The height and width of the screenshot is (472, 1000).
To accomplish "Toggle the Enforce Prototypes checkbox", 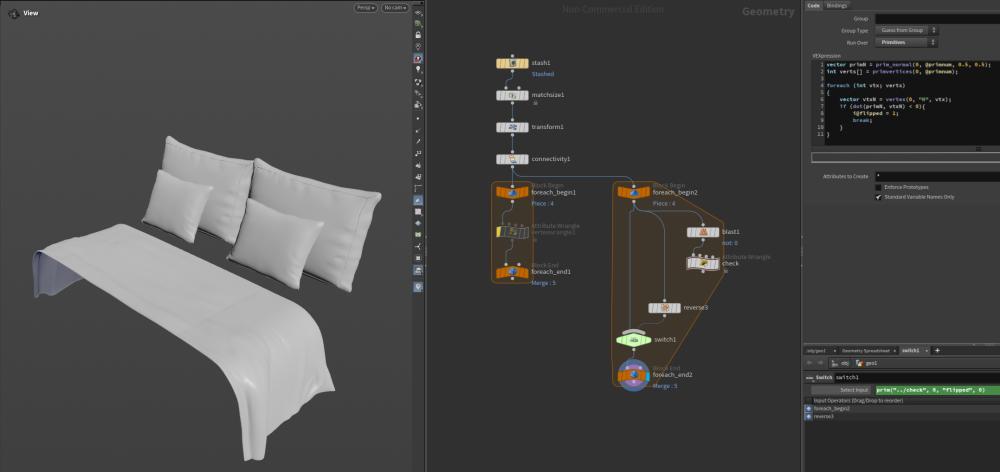I will pos(878,188).
